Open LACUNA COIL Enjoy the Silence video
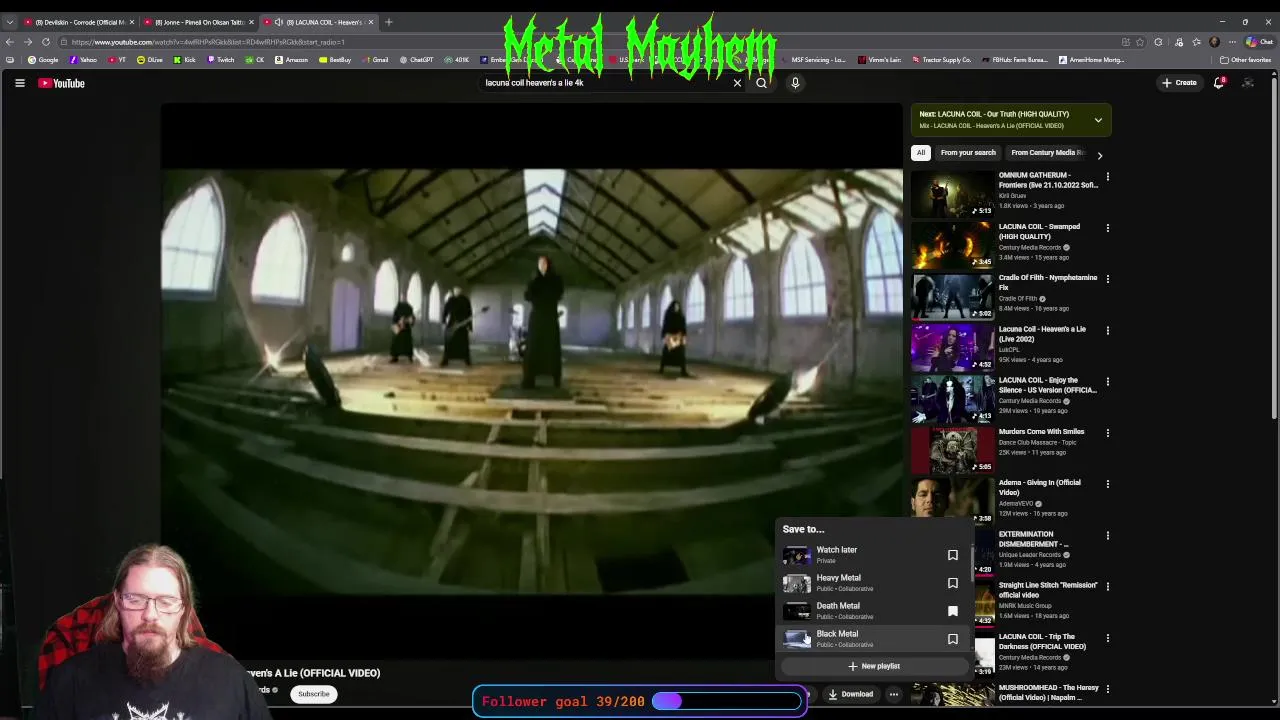This screenshot has height=720, width=1280. pos(1047,385)
